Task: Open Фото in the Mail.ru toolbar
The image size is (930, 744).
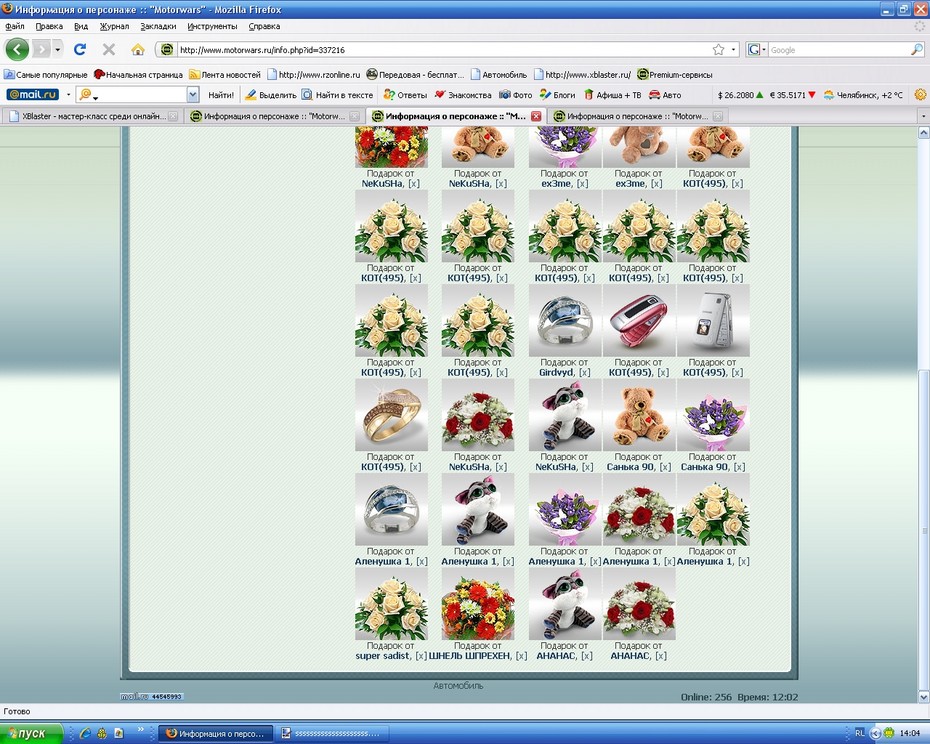Action: pos(515,95)
